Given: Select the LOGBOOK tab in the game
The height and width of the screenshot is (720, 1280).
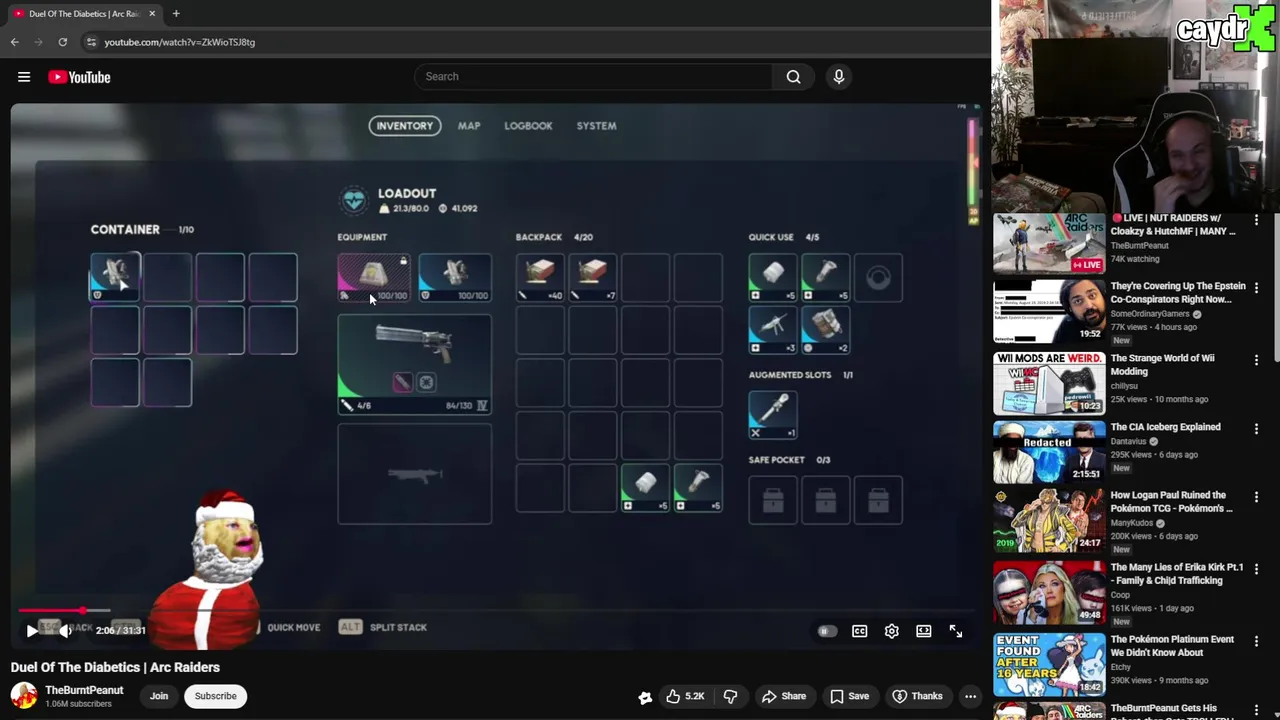Looking at the screenshot, I should [x=528, y=126].
